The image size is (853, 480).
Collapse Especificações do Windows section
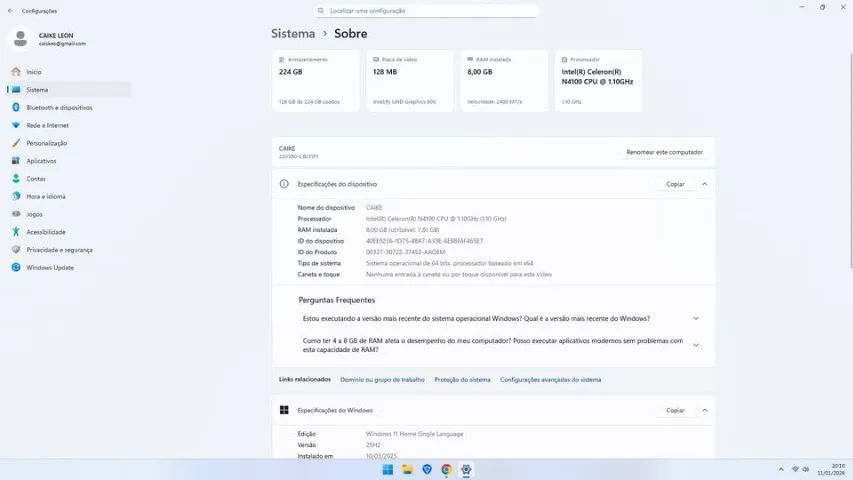pos(704,410)
